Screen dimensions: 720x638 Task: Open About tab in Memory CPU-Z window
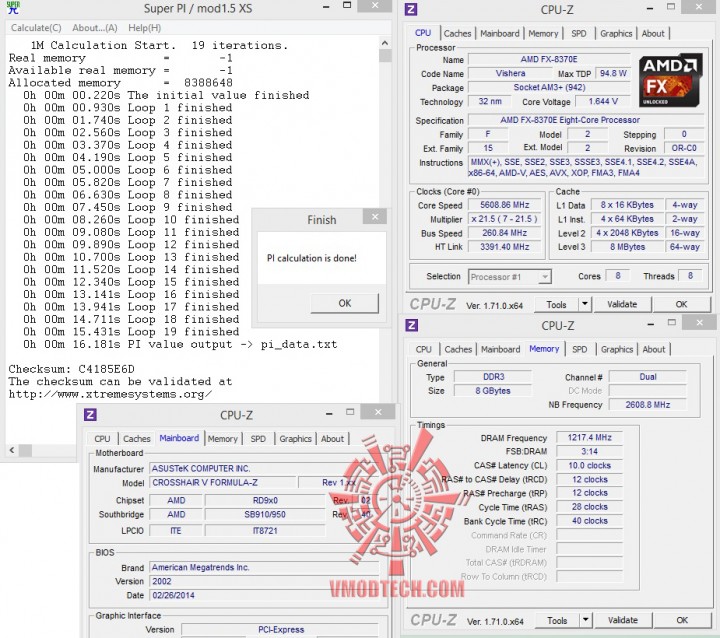pos(653,350)
